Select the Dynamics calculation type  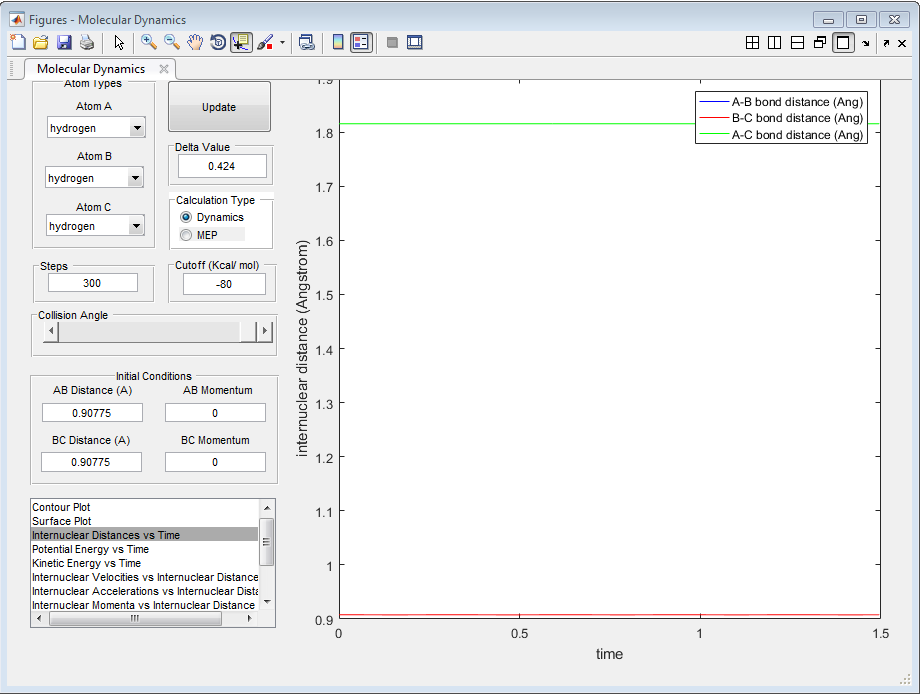point(186,217)
